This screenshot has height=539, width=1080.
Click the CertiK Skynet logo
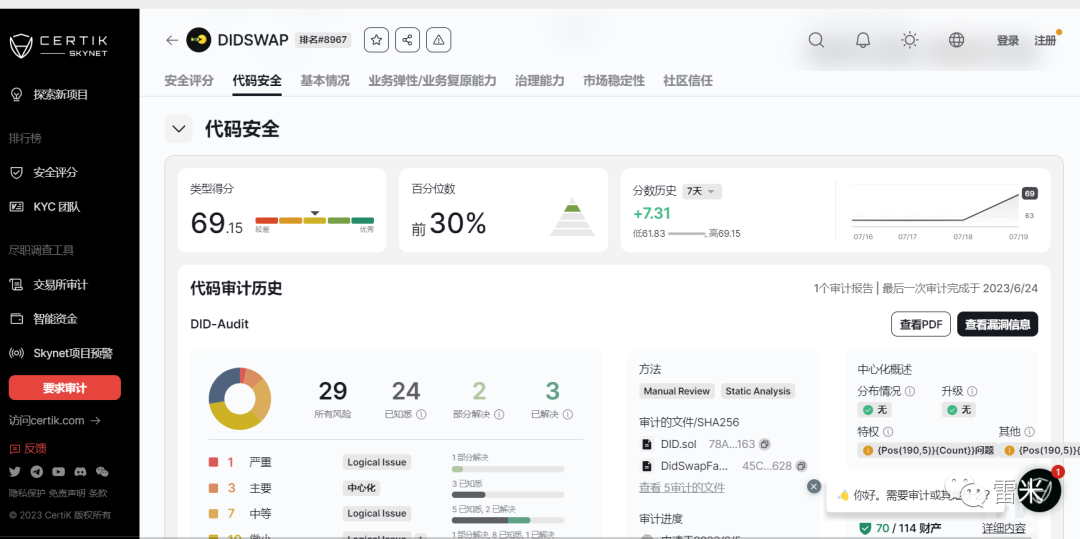(59, 46)
